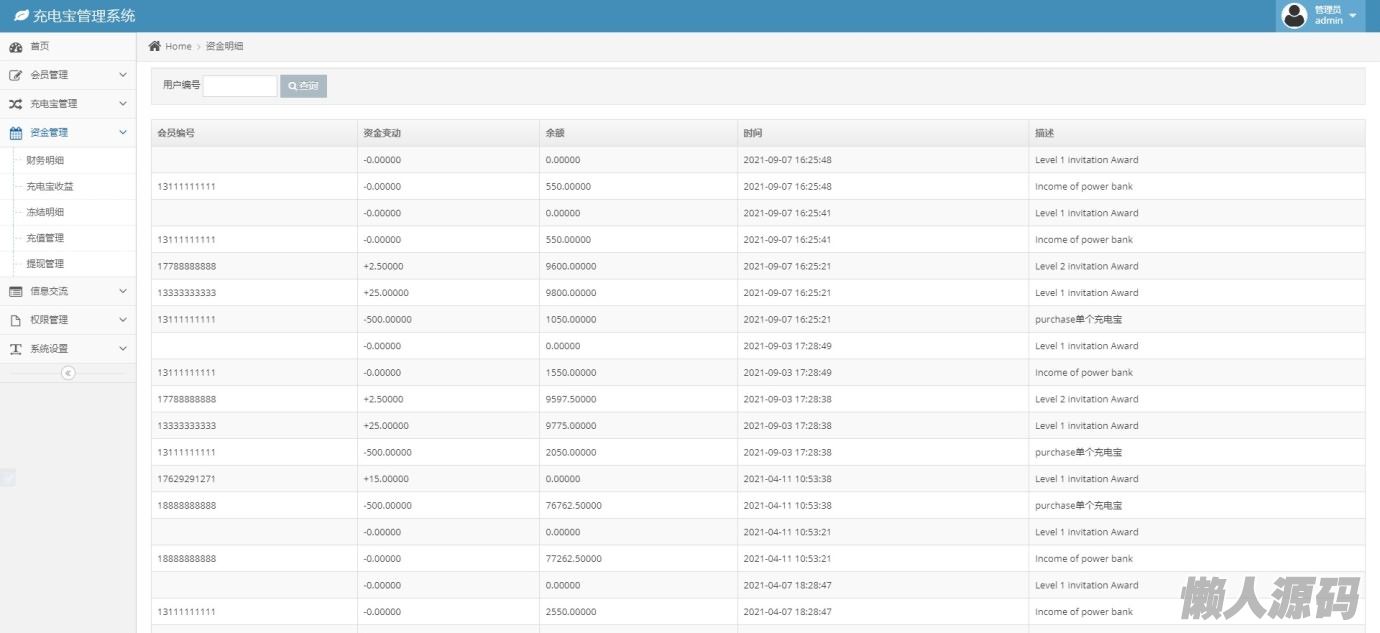This screenshot has width=1380, height=633.
Task: Click the list icon next to 信息交流
Action: (16, 291)
